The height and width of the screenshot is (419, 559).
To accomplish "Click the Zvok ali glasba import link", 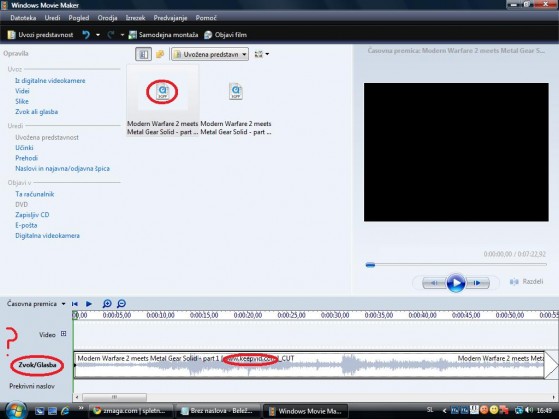I will point(36,112).
